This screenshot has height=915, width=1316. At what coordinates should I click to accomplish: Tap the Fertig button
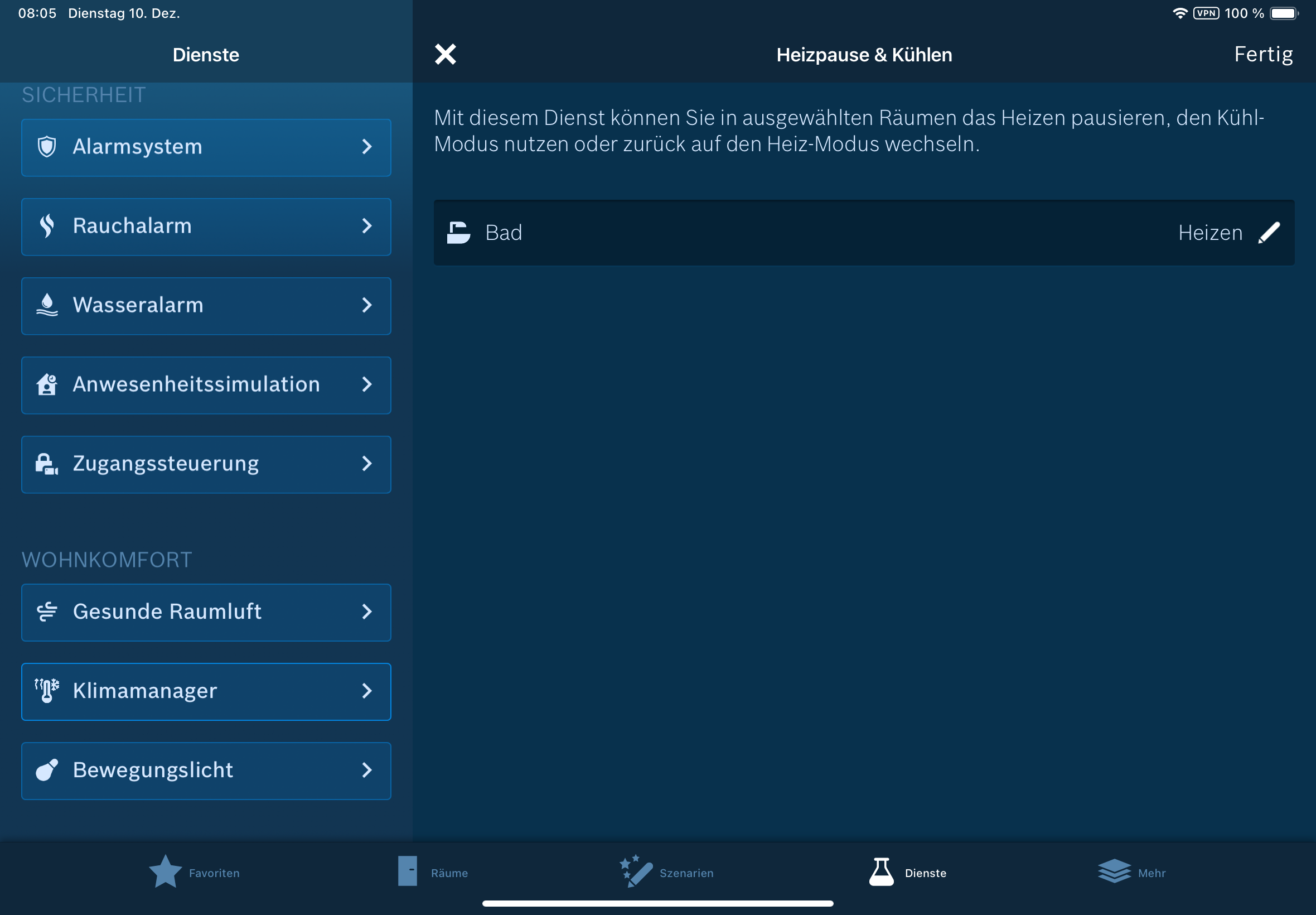1262,55
